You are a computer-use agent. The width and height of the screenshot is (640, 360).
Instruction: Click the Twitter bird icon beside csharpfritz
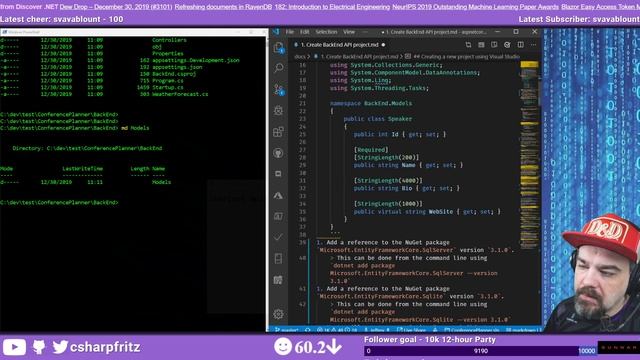coord(60,347)
